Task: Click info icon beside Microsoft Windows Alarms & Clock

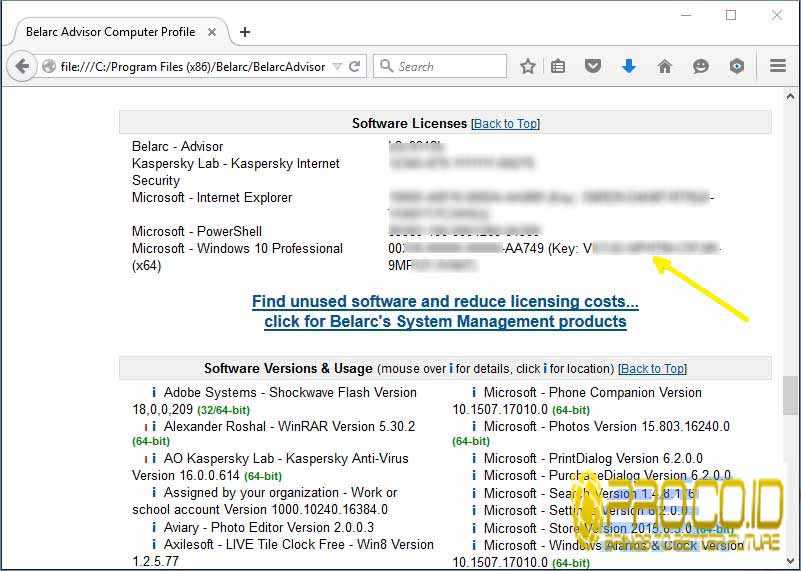Action: click(474, 545)
